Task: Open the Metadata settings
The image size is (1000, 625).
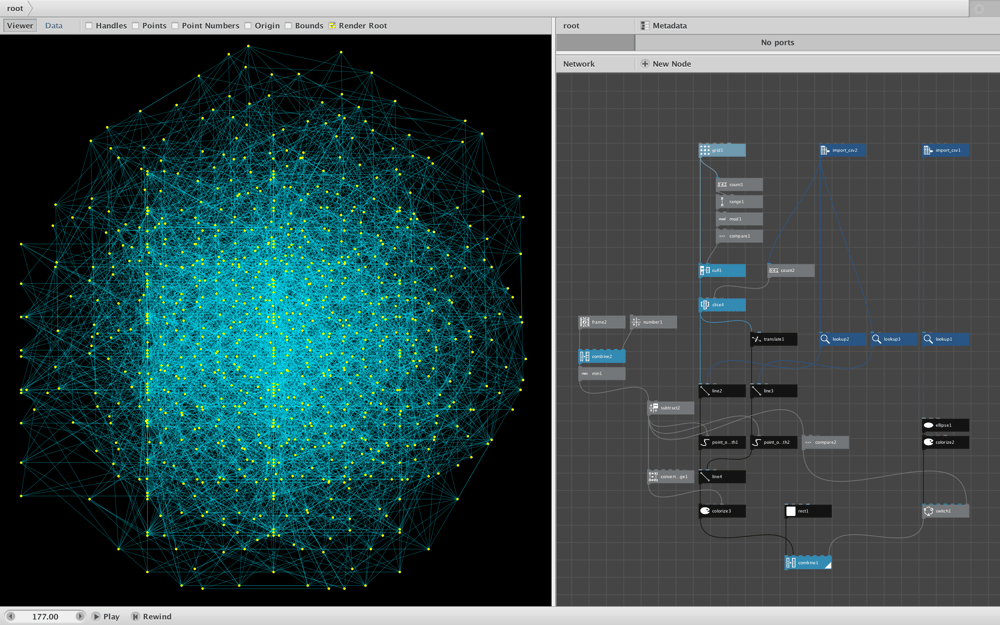Action: pyautogui.click(x=664, y=26)
